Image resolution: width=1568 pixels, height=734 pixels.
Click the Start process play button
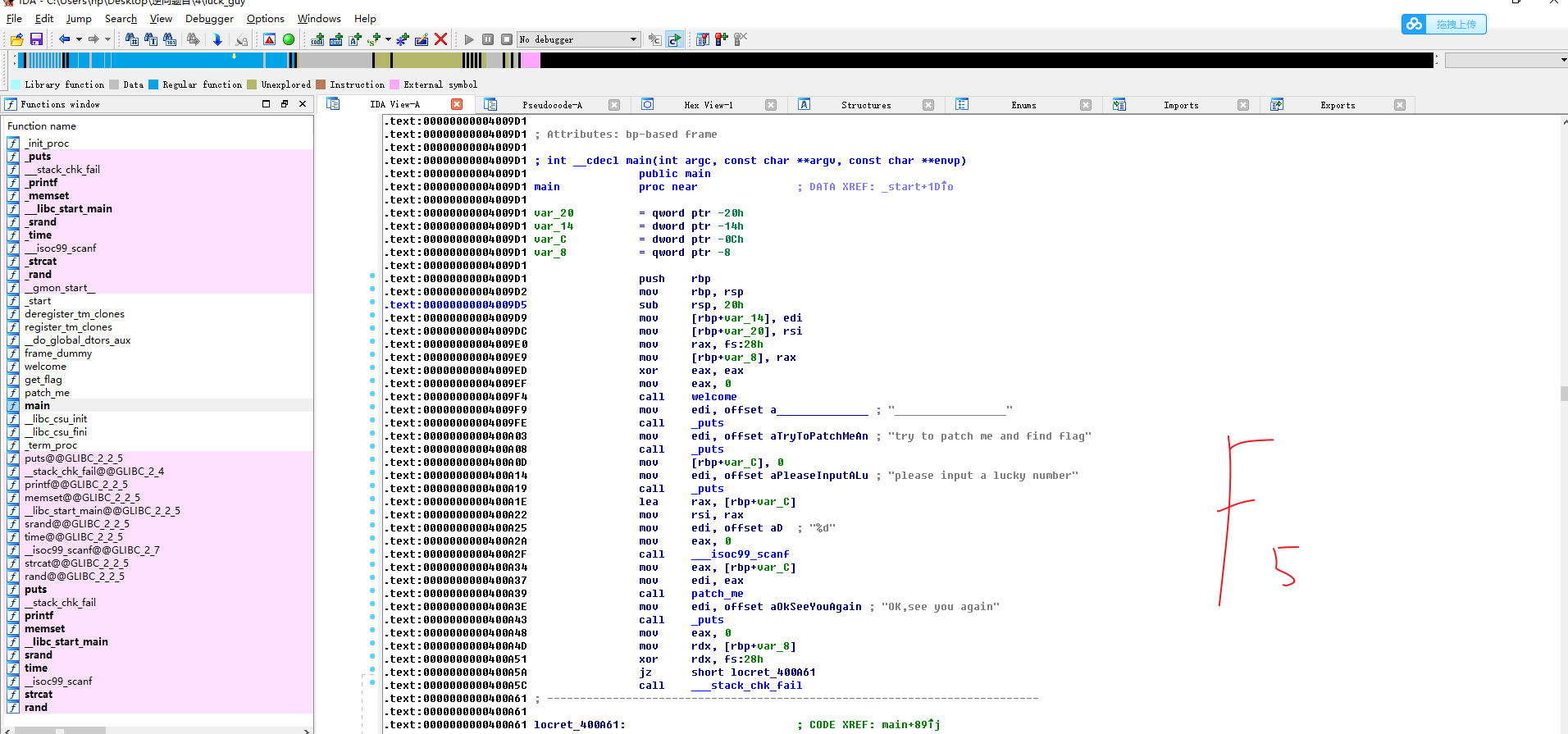(468, 39)
